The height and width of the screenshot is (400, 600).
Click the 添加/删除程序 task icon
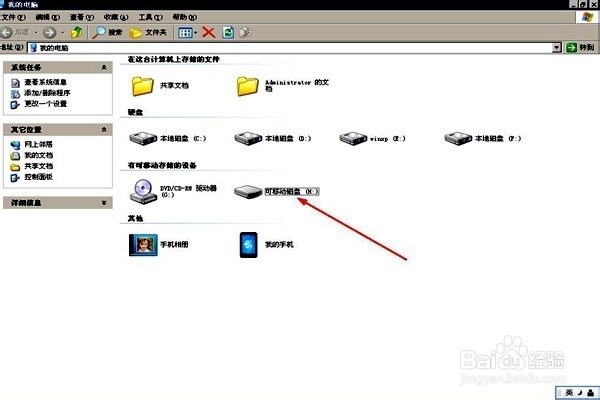[x=15, y=93]
